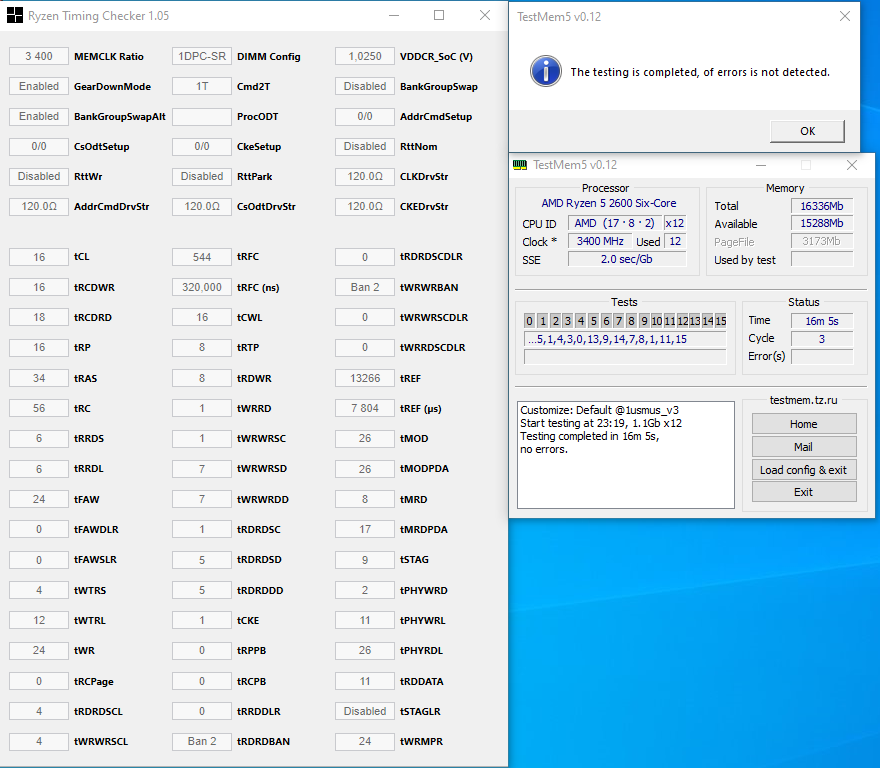This screenshot has height=768, width=880.
Task: Click the blue information icon in dialog
Action: point(546,71)
